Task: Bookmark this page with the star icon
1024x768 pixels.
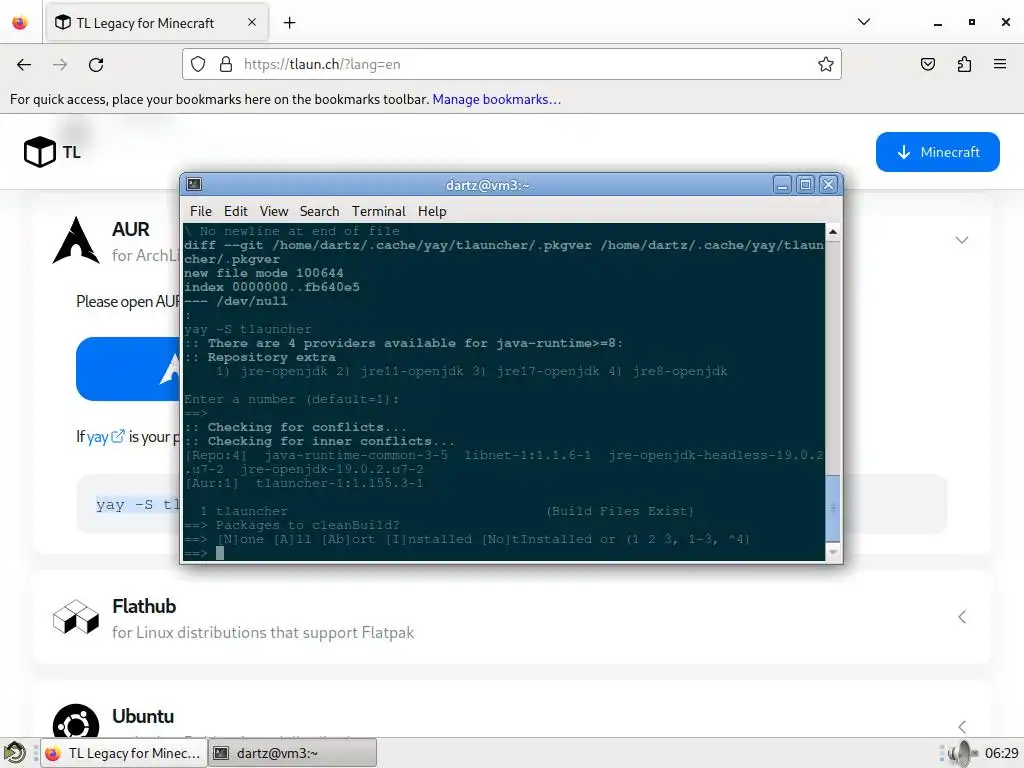Action: click(x=825, y=64)
